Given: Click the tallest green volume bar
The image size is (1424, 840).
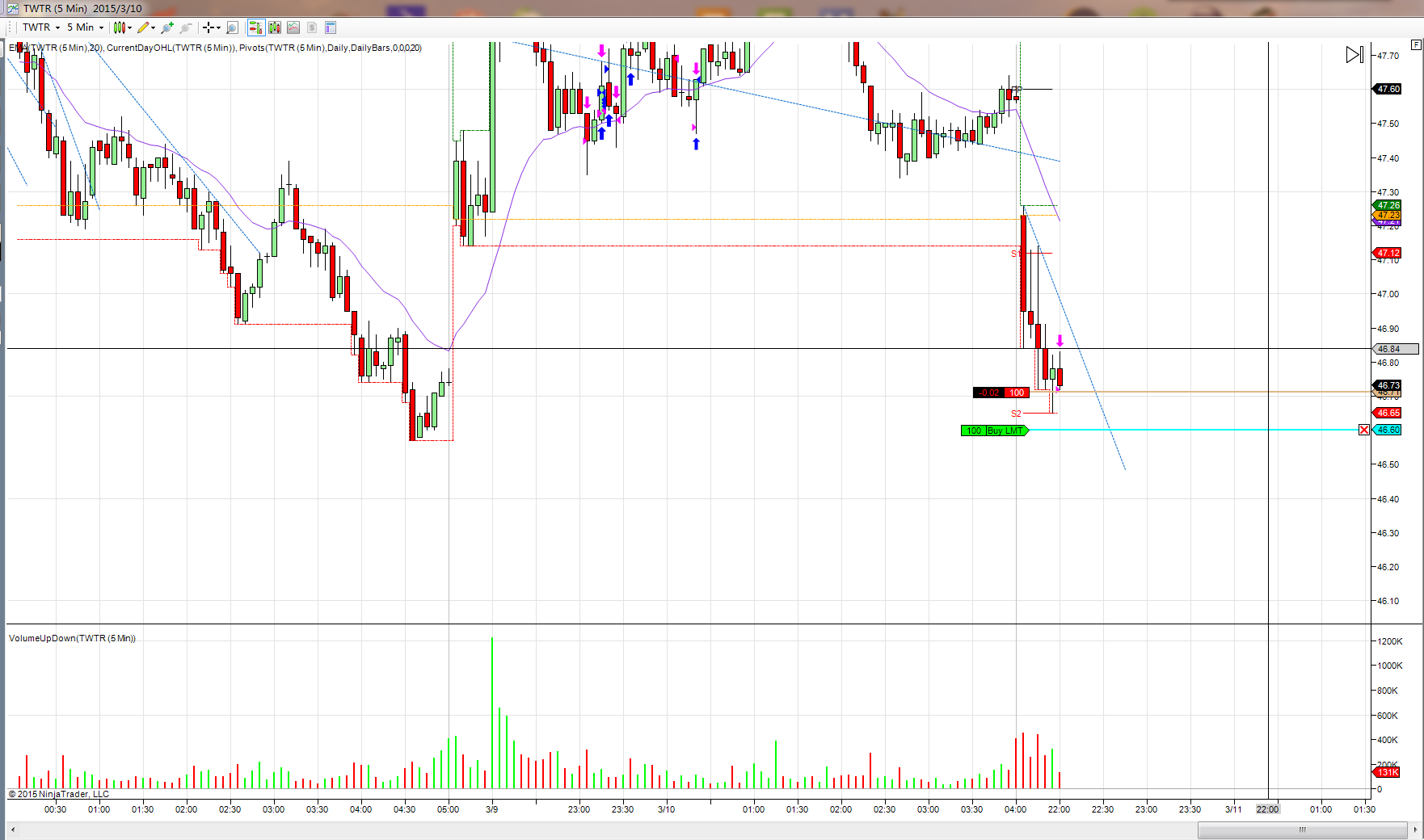Looking at the screenshot, I should [491, 713].
